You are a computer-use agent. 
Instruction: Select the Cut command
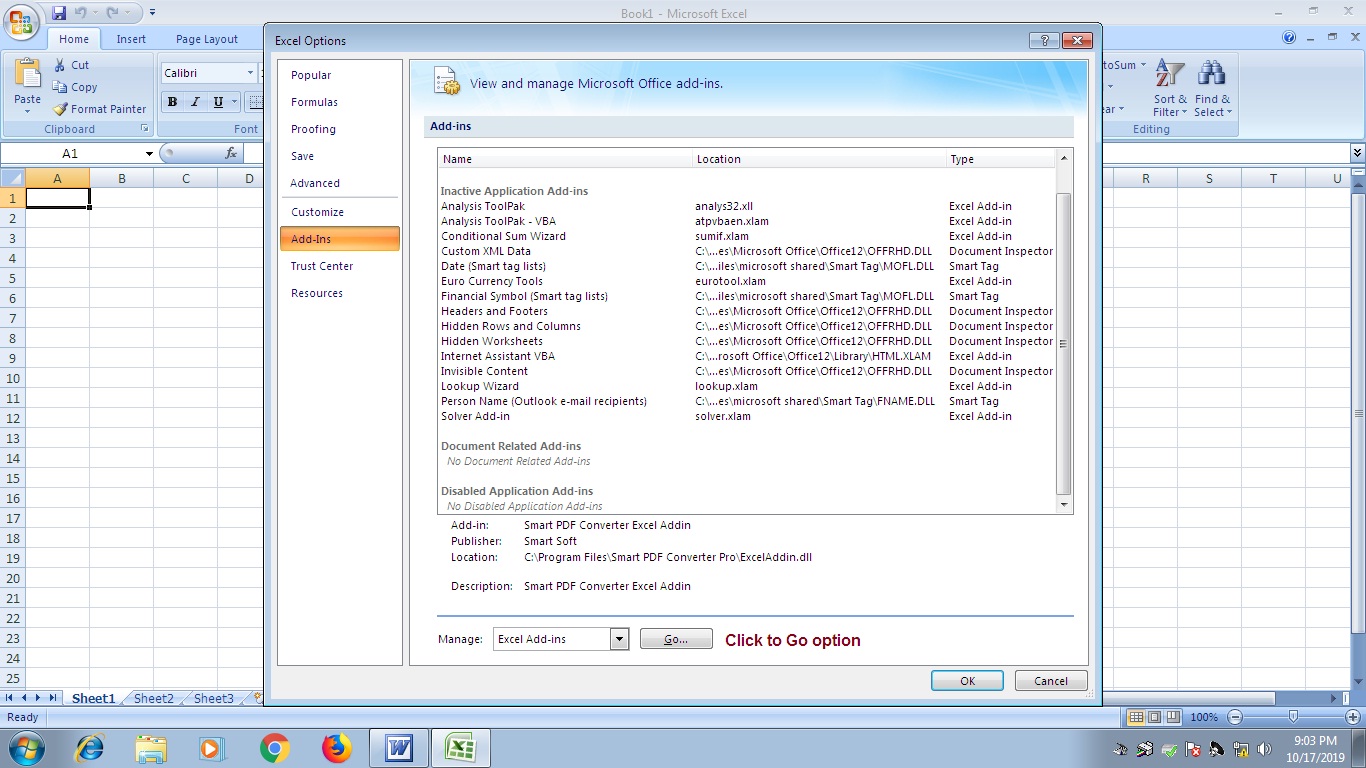click(71, 65)
